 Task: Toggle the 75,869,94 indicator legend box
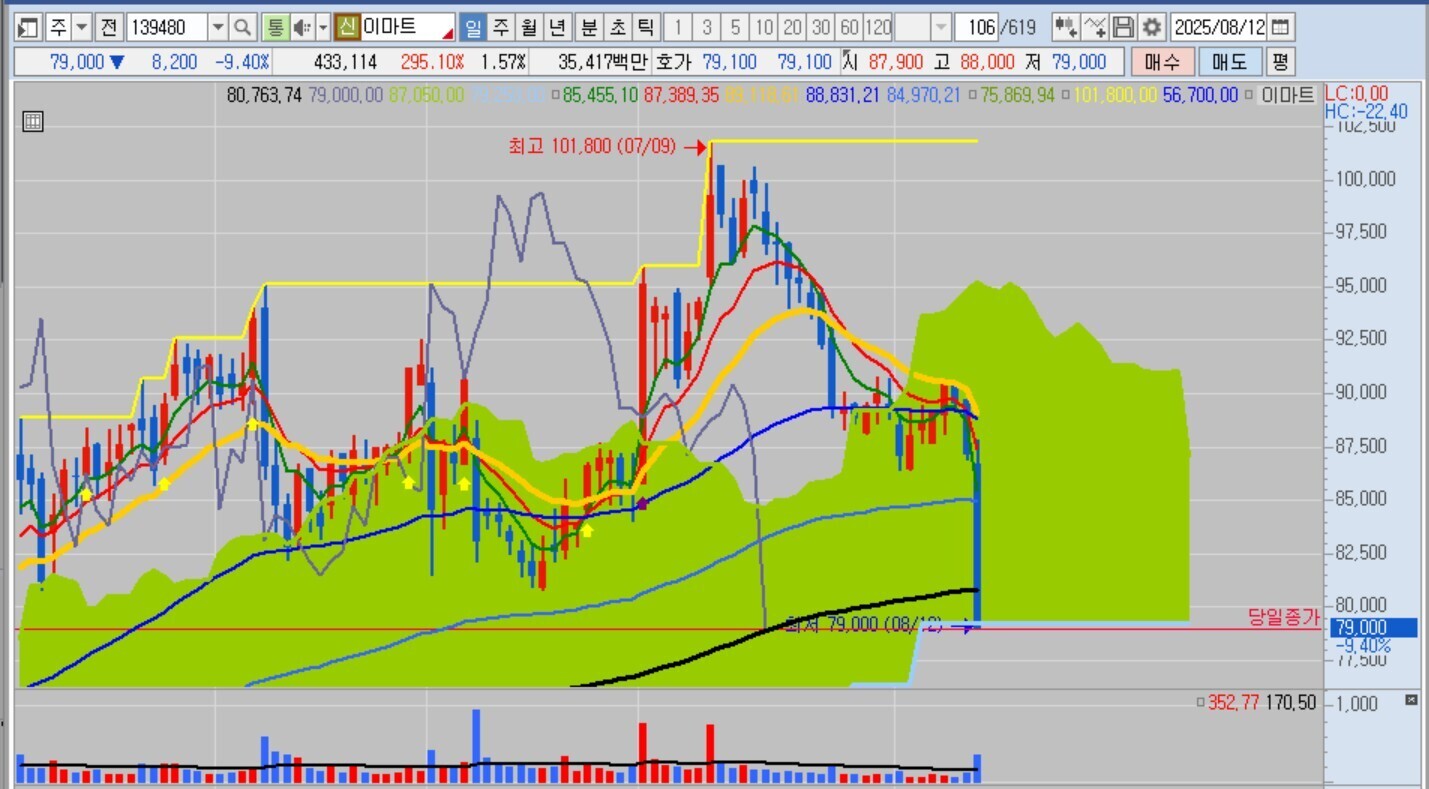tap(973, 95)
